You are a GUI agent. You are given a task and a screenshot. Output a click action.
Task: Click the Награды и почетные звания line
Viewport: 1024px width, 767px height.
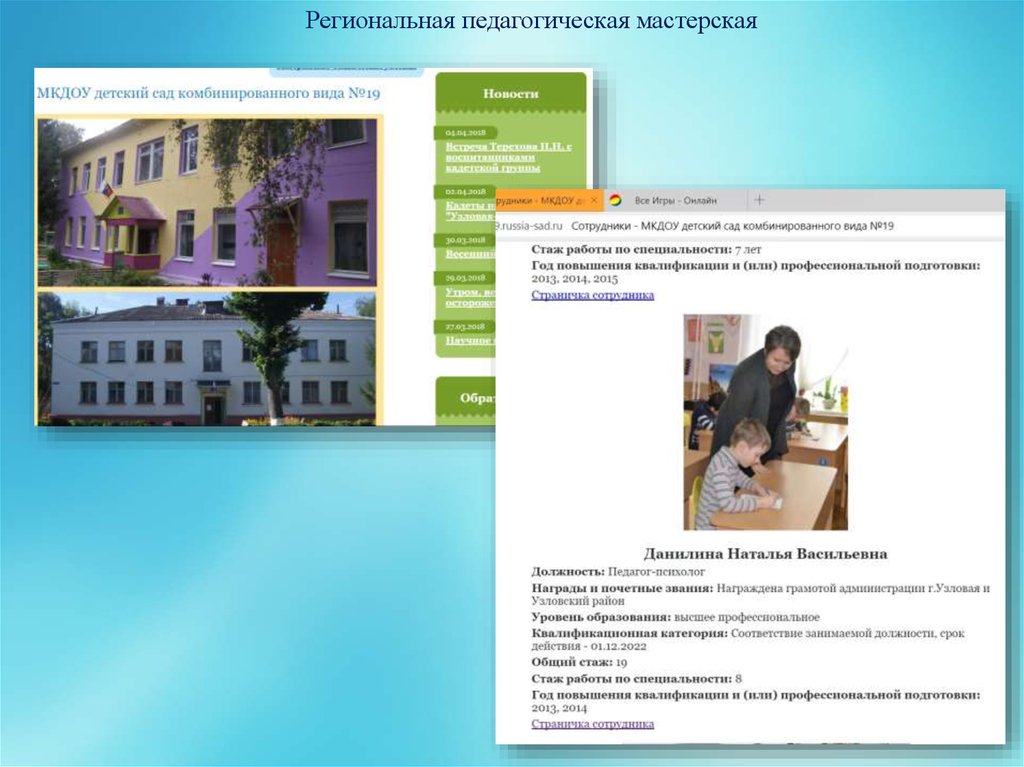[761, 595]
